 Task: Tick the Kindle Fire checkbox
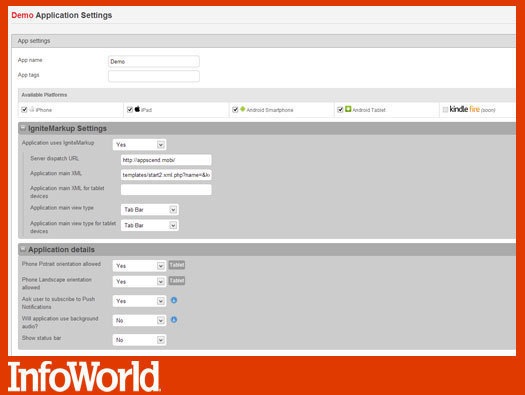(445, 109)
